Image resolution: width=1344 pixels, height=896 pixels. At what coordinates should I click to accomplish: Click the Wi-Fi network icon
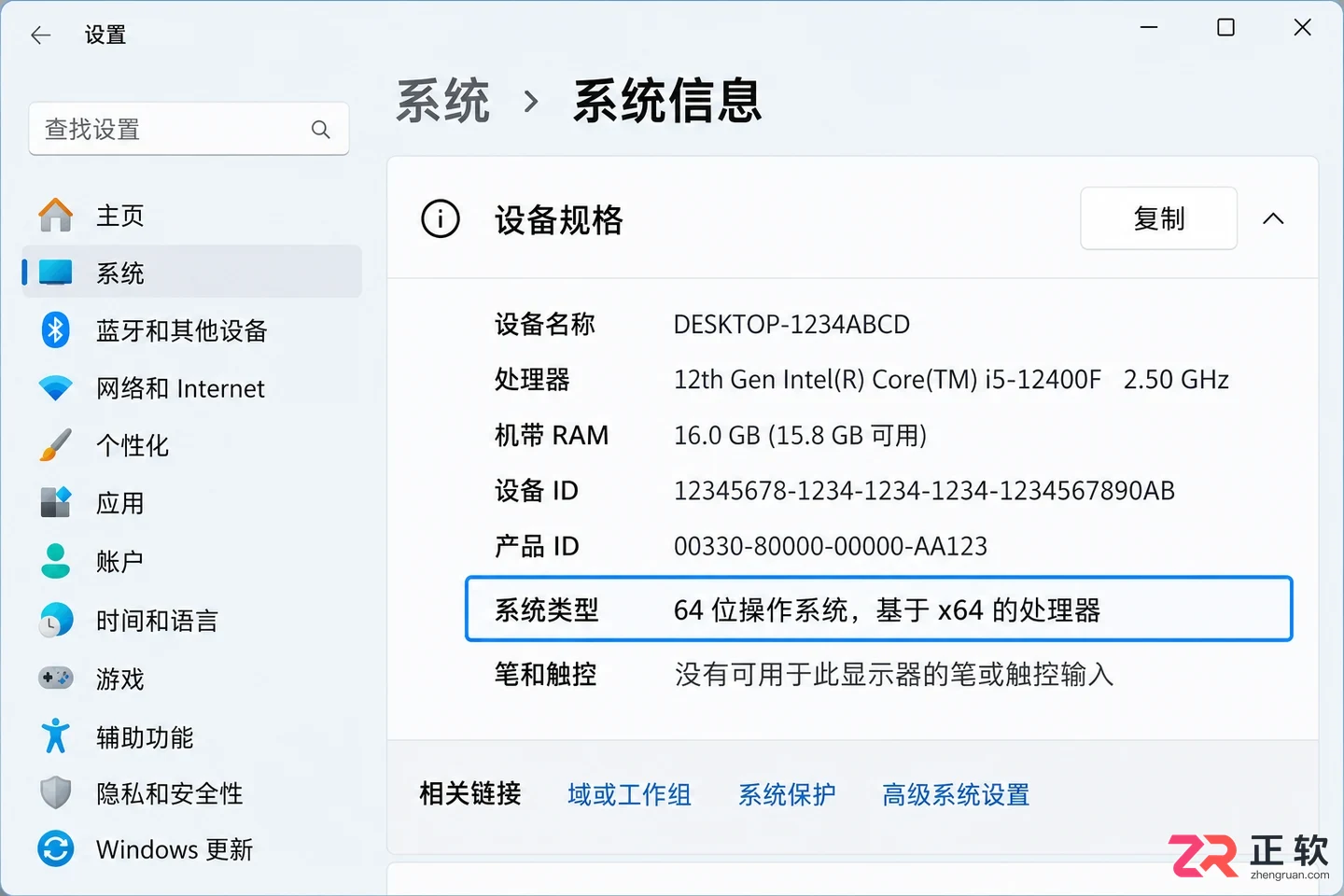point(56,388)
